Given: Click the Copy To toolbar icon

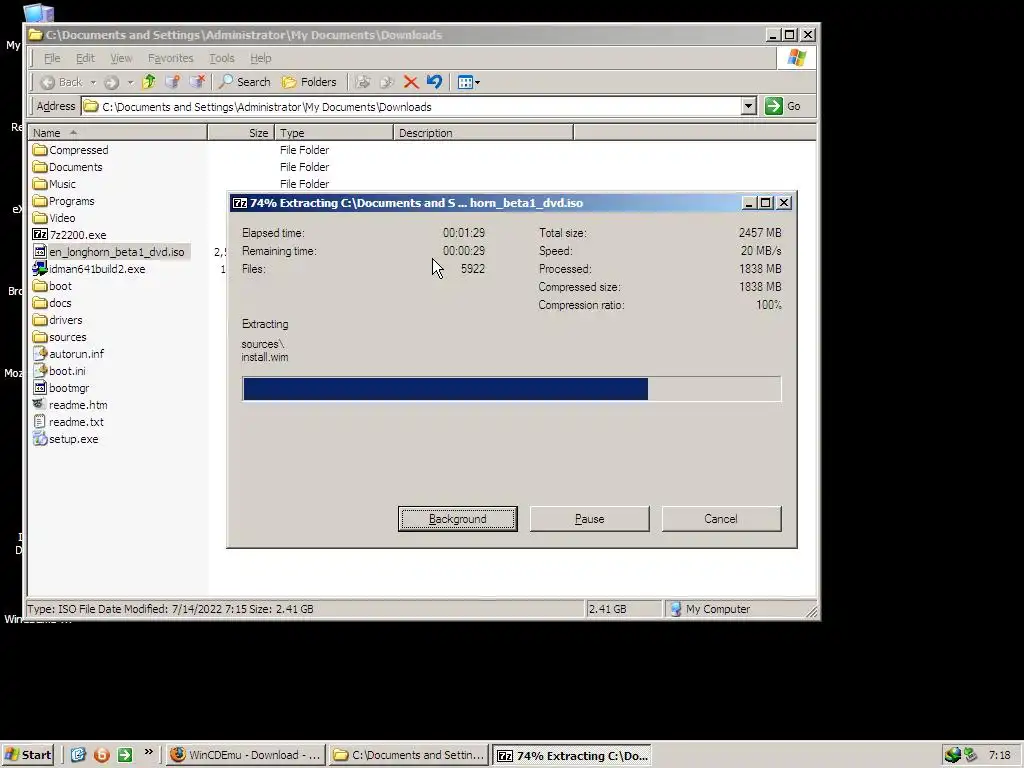Looking at the screenshot, I should [x=387, y=82].
